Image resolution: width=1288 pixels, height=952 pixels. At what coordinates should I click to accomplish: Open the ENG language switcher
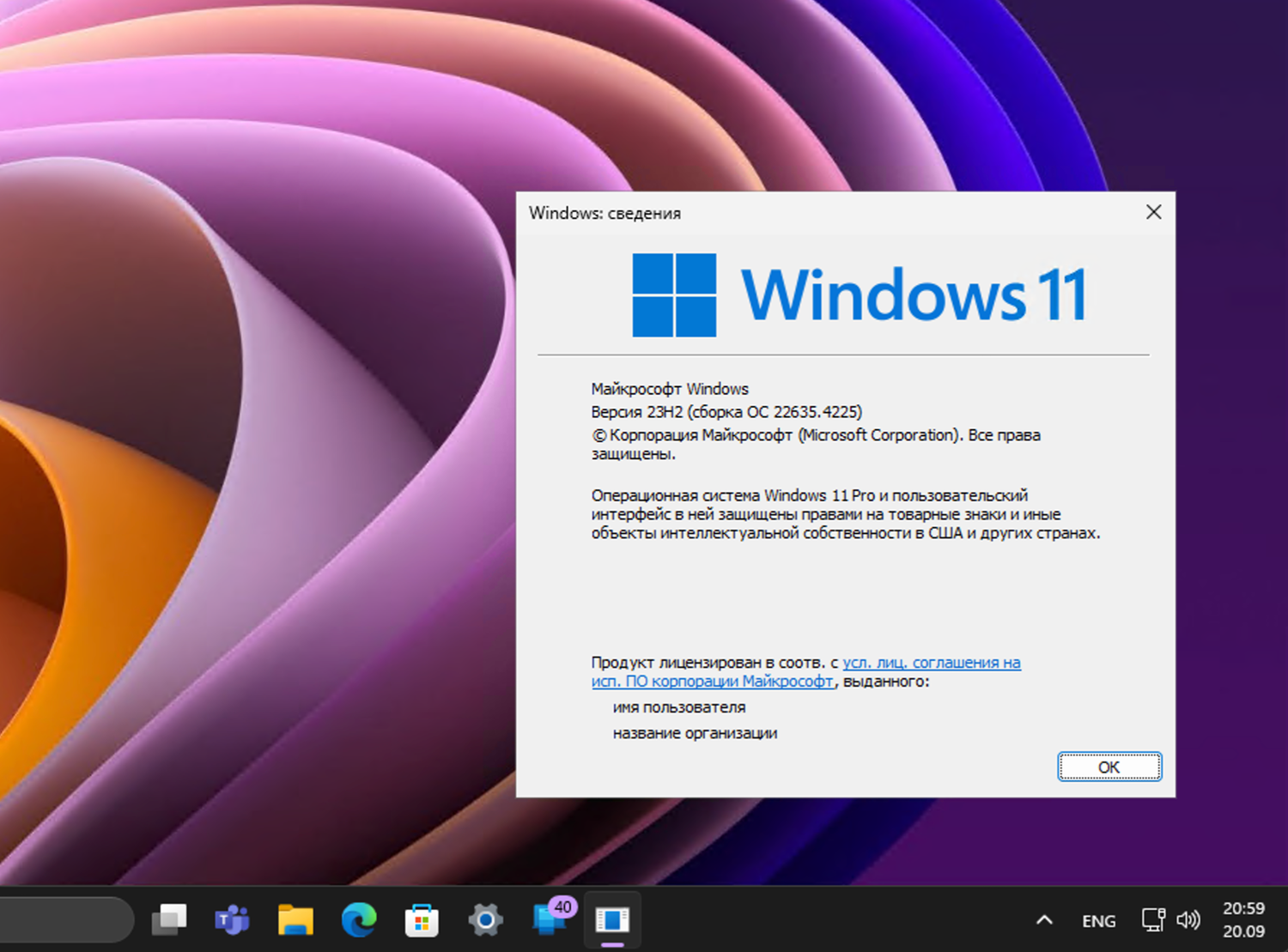tap(1098, 919)
